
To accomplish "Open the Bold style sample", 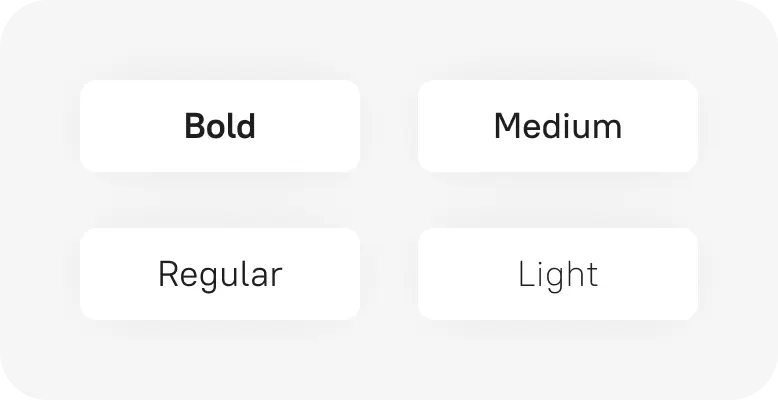I will [220, 126].
